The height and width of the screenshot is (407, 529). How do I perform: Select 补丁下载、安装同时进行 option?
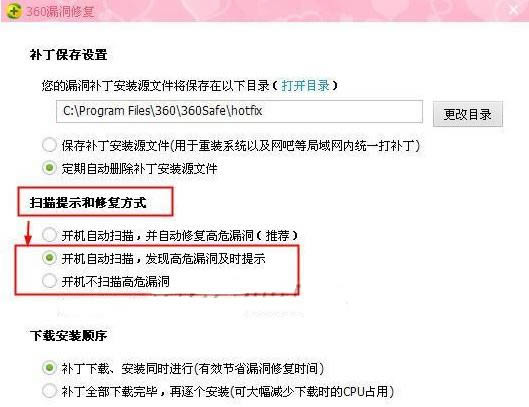click(49, 368)
